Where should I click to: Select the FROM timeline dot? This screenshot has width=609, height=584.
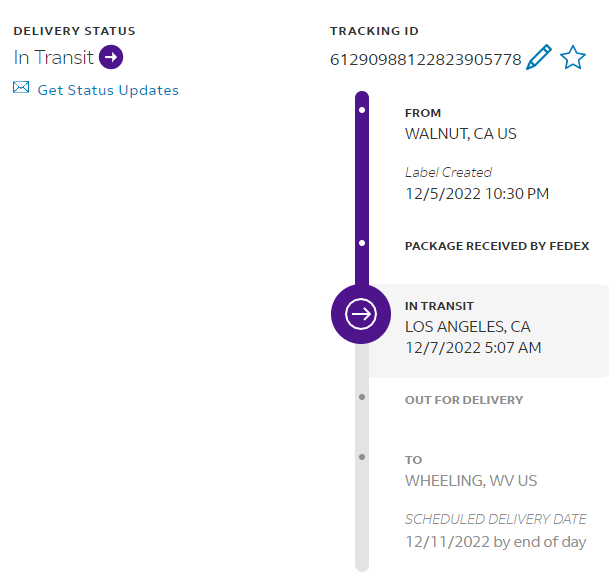(x=361, y=110)
